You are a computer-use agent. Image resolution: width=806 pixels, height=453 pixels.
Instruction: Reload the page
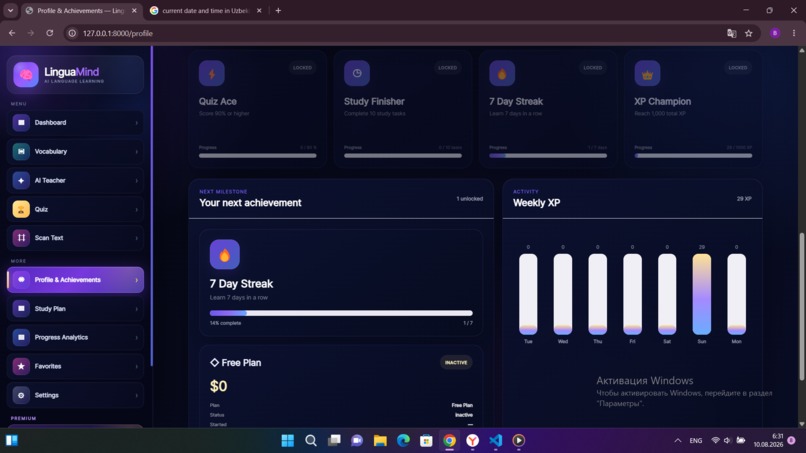[49, 33]
